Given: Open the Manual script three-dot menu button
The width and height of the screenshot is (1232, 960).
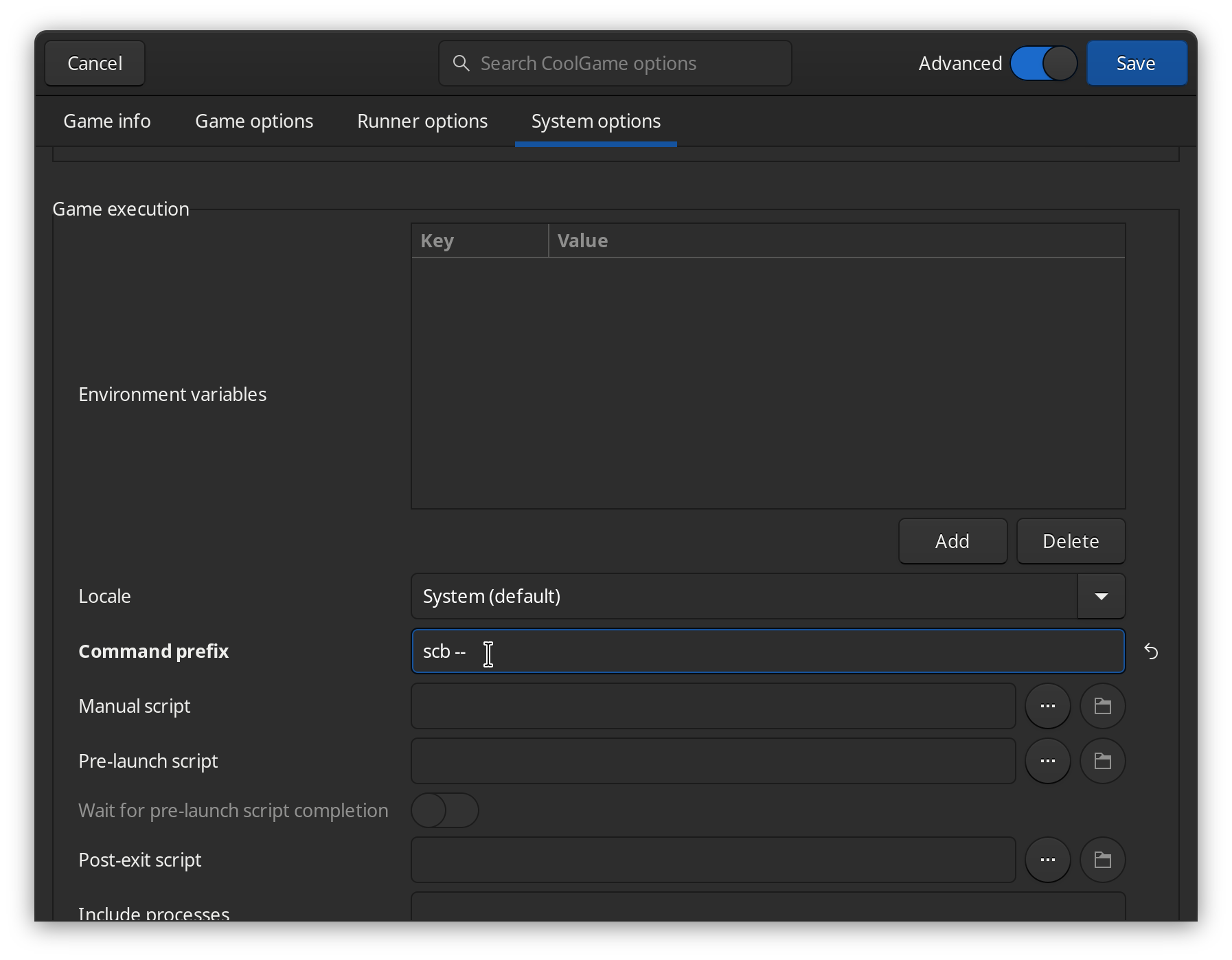Looking at the screenshot, I should coord(1047,706).
